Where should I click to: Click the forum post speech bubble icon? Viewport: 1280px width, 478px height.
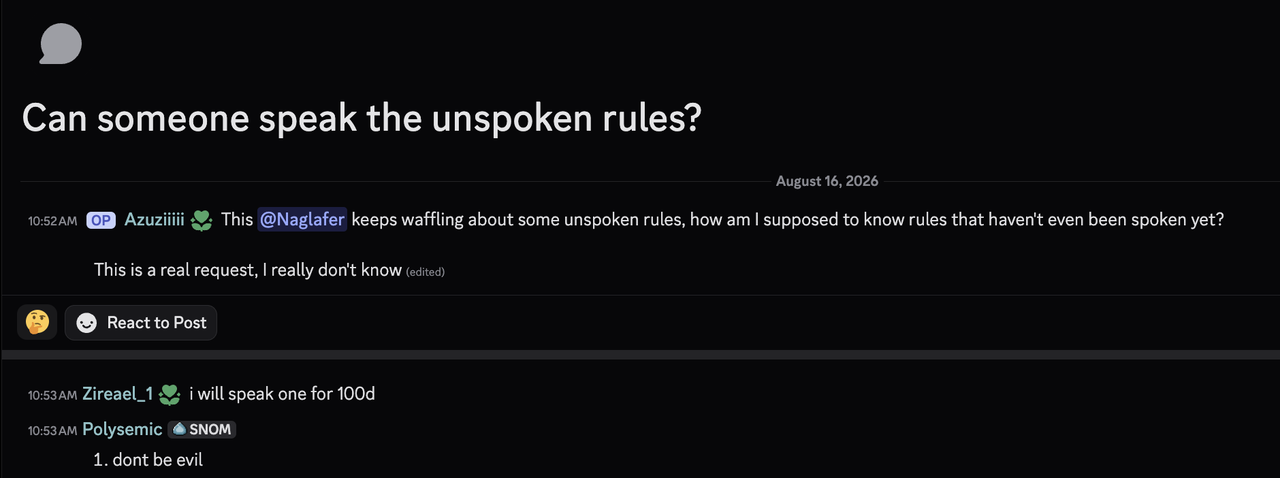click(60, 44)
